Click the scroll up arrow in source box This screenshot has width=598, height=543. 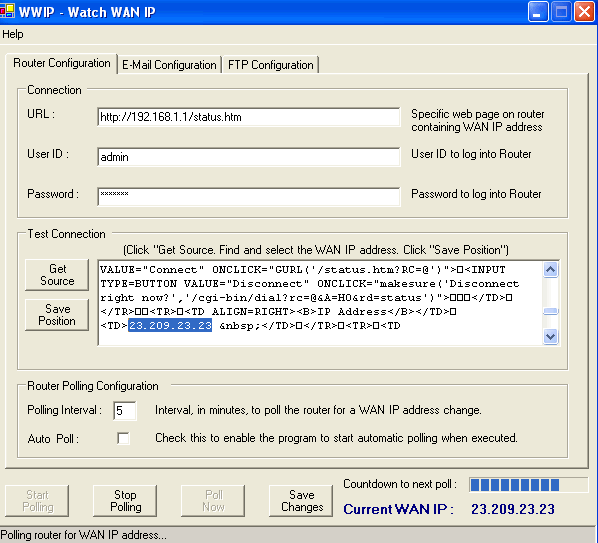tap(550, 270)
